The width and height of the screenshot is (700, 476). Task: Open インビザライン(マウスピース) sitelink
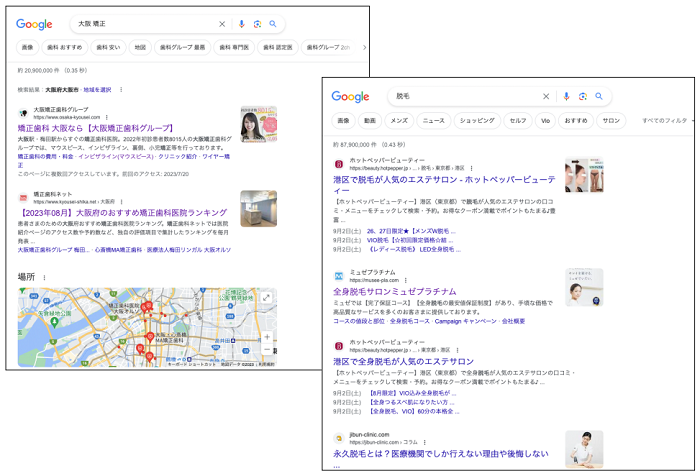click(x=116, y=157)
